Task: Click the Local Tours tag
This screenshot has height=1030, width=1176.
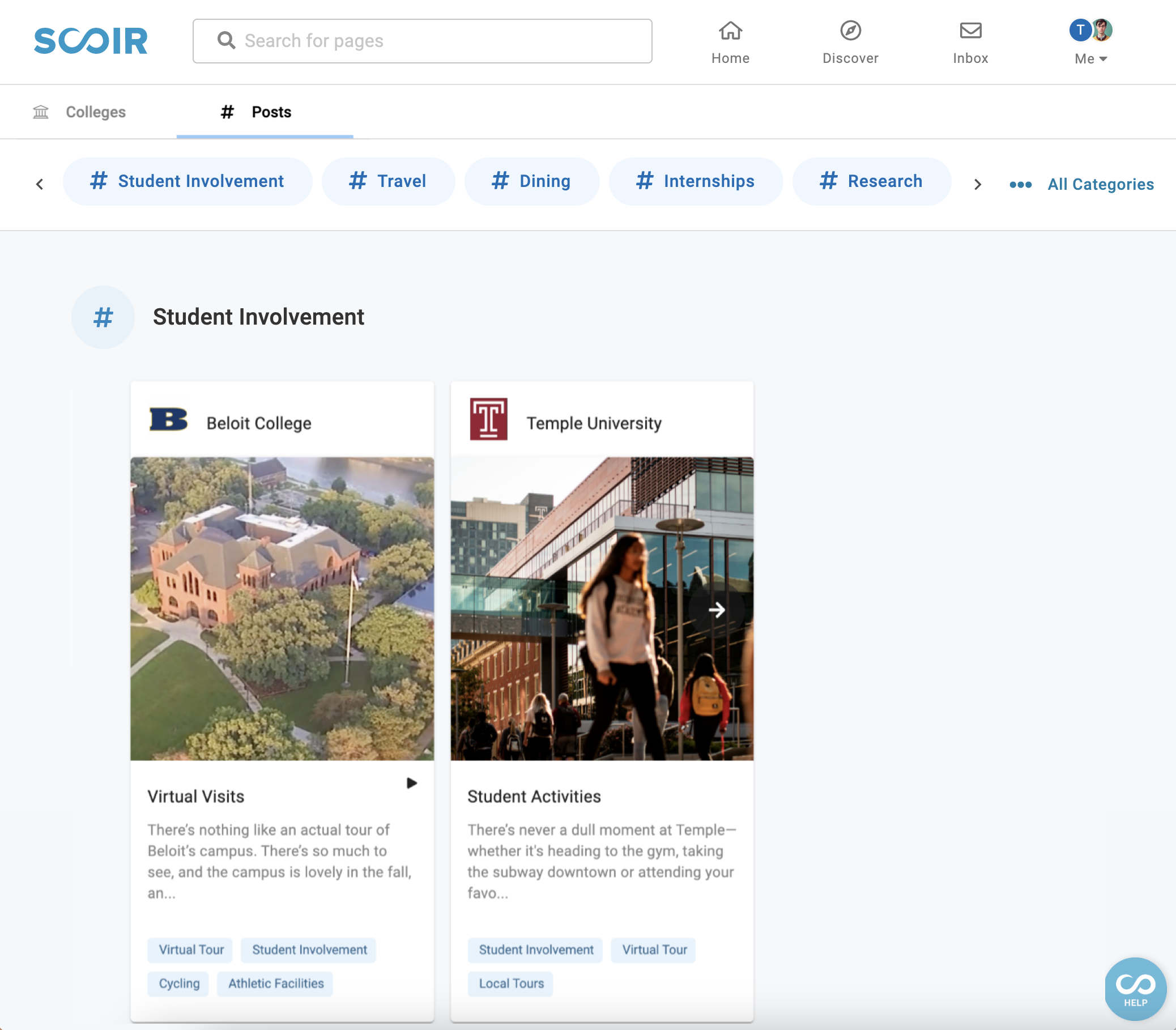Action: 511,984
